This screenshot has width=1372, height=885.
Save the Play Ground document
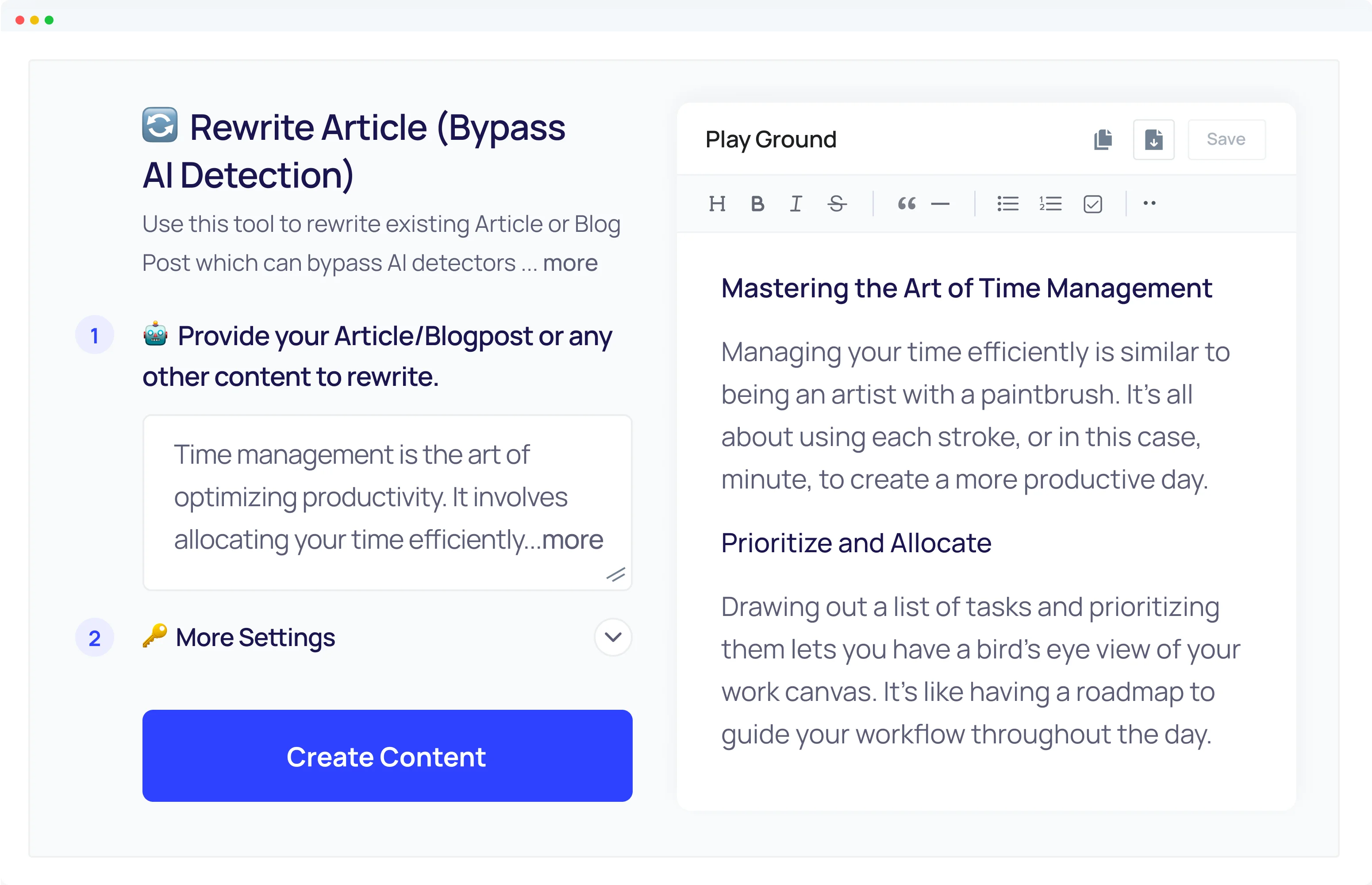point(1226,139)
